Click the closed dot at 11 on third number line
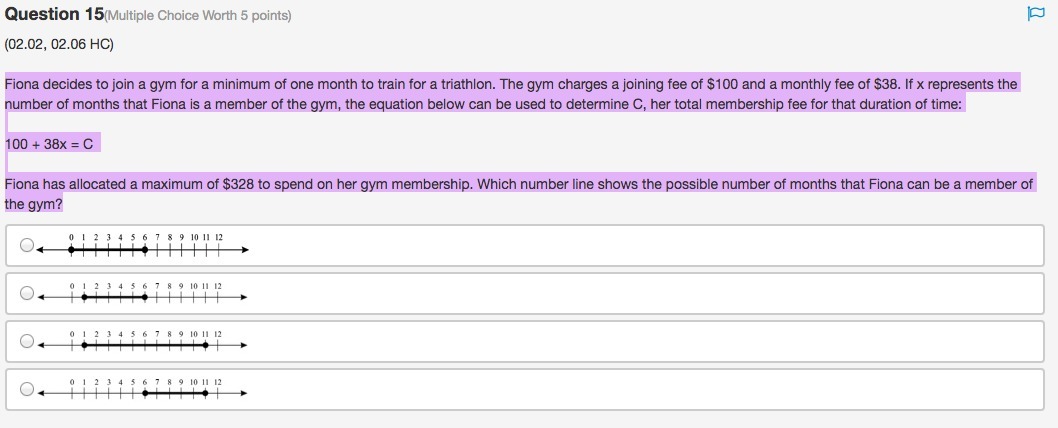The width and height of the screenshot is (1058, 428). pos(206,345)
